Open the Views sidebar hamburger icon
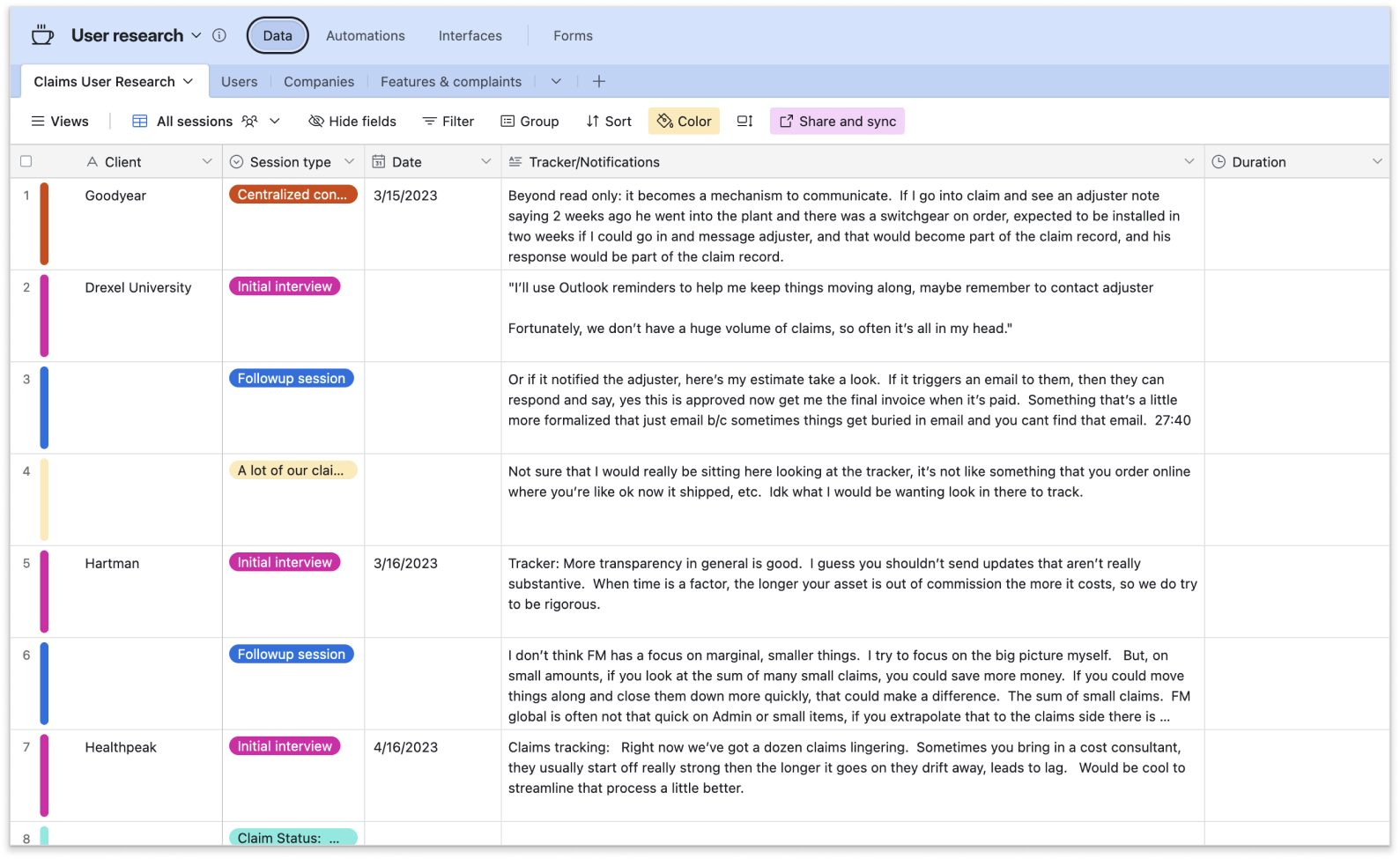Viewport: 1400px width, 859px height. 38,121
